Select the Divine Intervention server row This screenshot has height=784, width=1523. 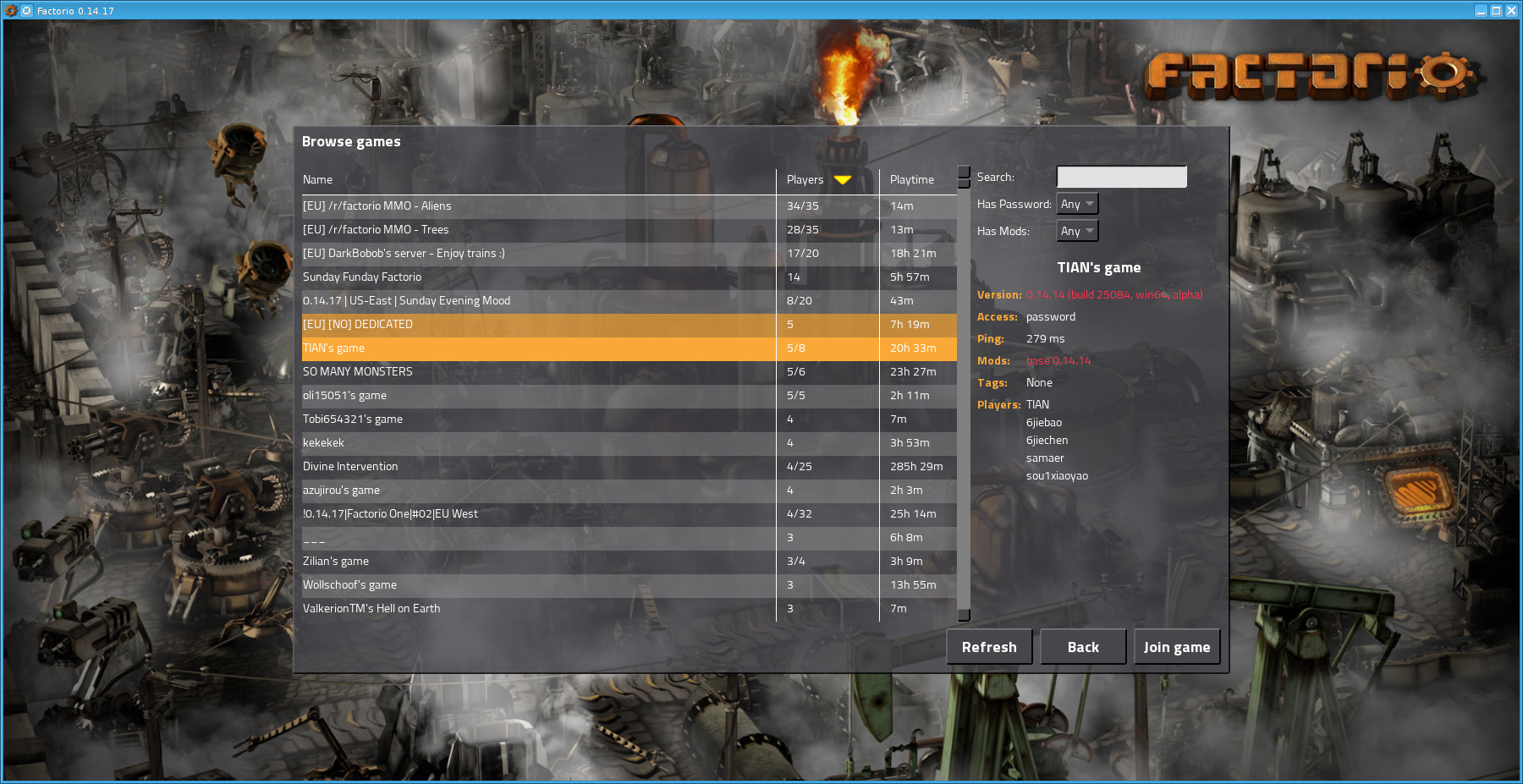349,466
